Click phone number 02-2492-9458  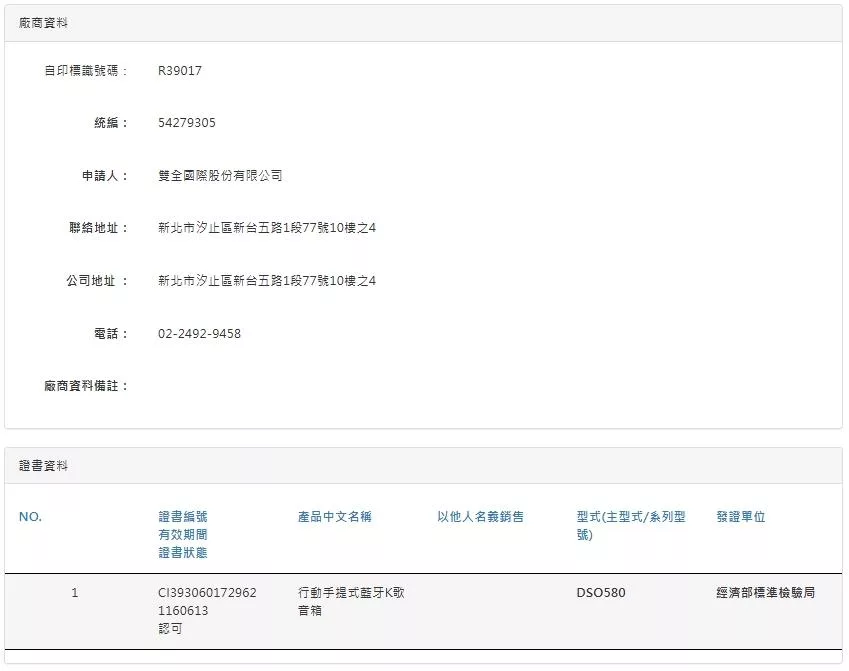(199, 334)
